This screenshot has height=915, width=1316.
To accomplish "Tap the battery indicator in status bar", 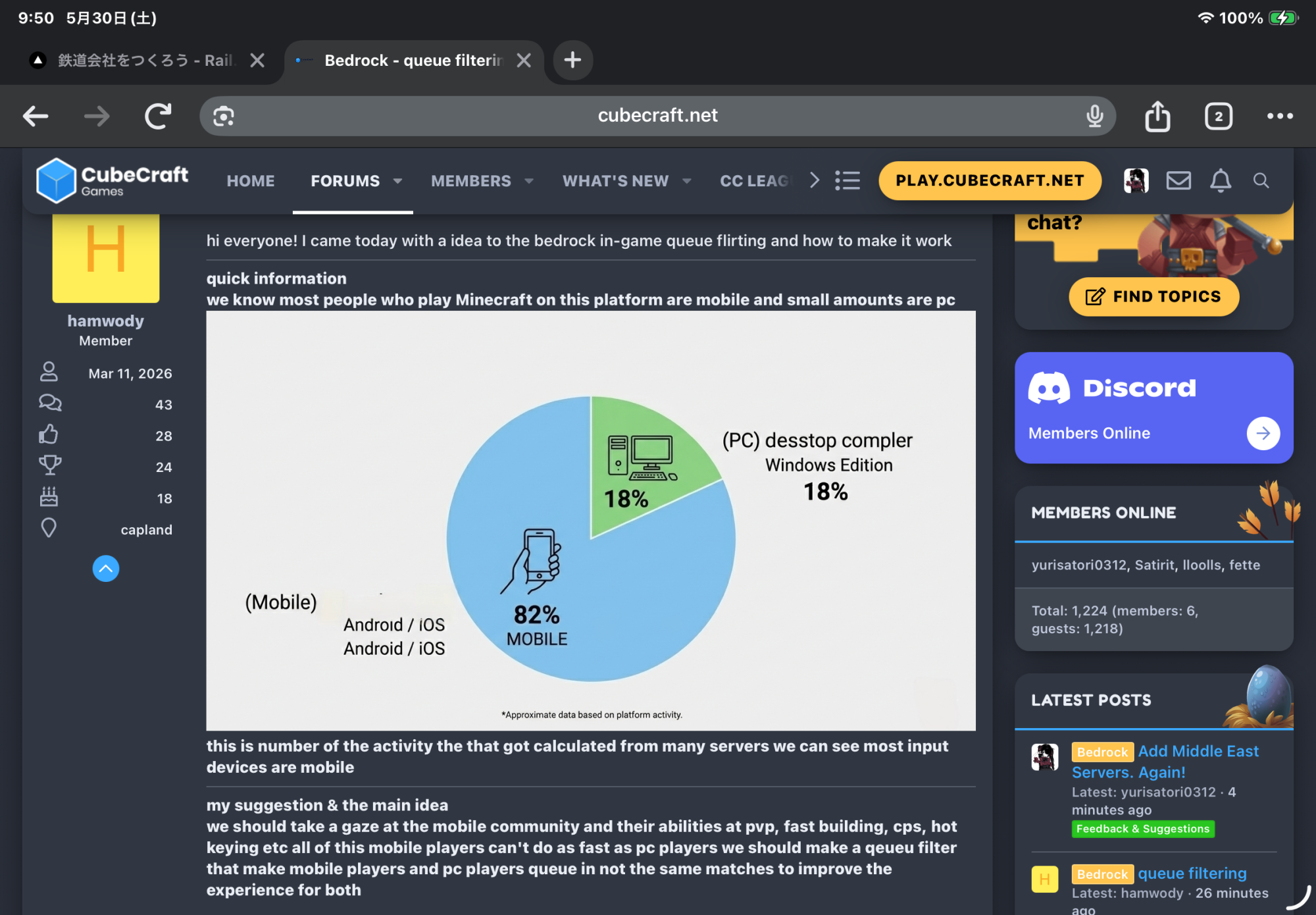I will click(1284, 18).
